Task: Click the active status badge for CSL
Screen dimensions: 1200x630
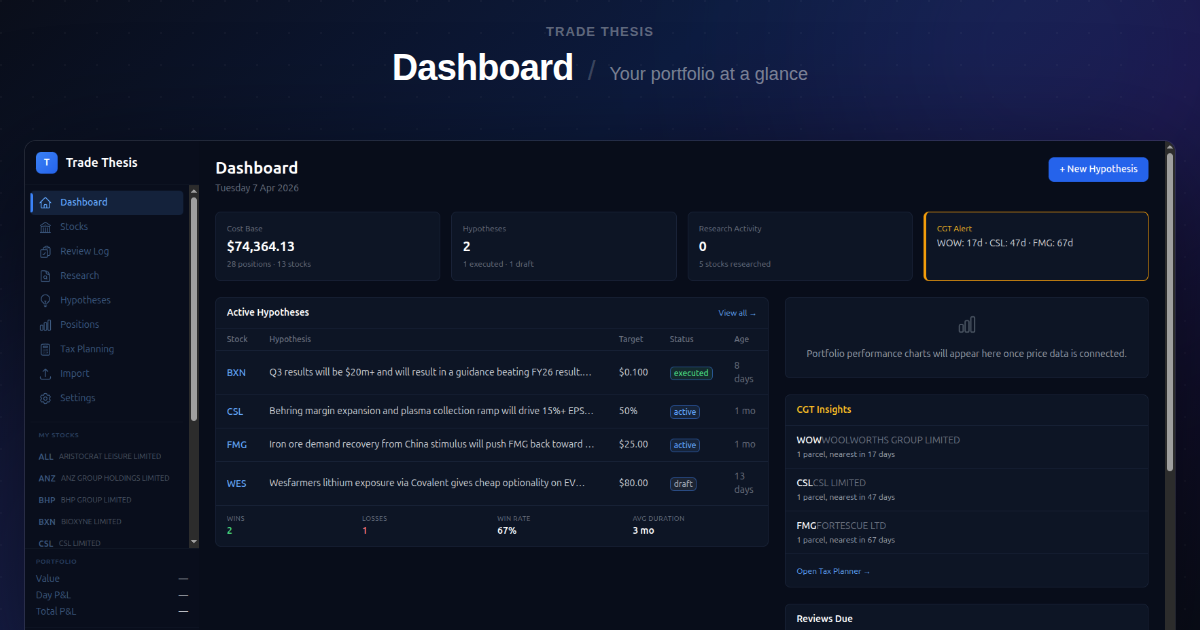Action: pos(685,412)
